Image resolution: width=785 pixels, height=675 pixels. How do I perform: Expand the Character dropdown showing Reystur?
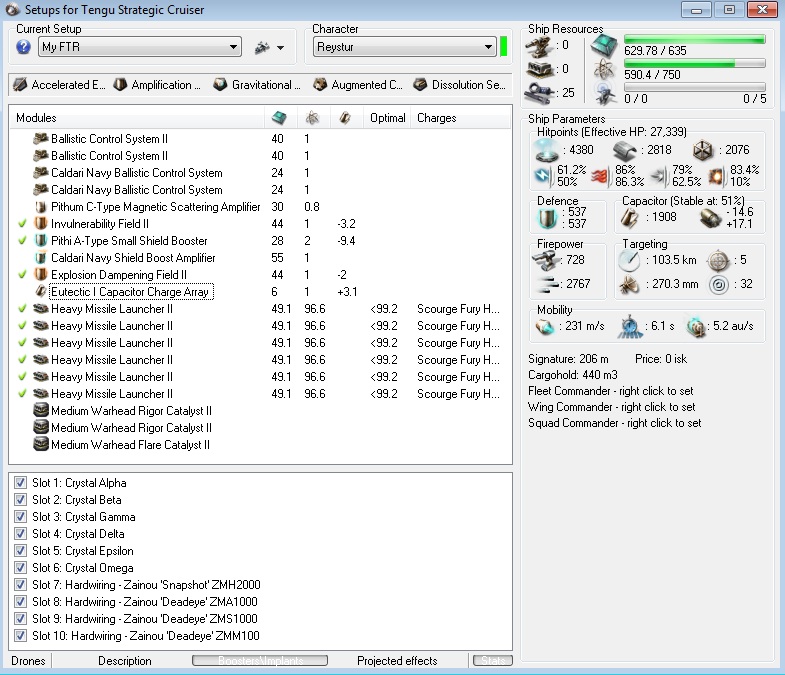pos(488,47)
